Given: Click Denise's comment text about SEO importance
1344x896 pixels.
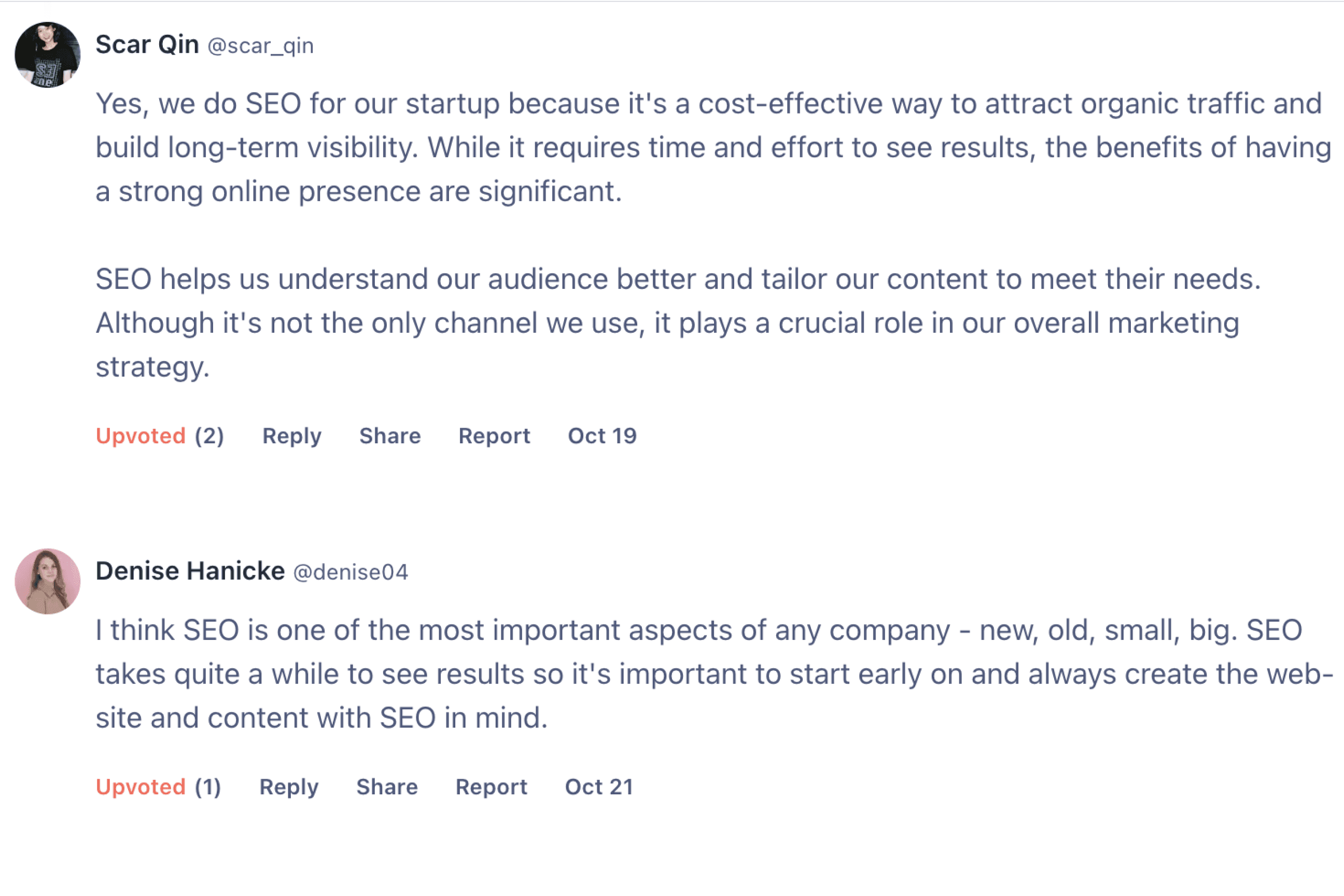Looking at the screenshot, I should [x=709, y=674].
